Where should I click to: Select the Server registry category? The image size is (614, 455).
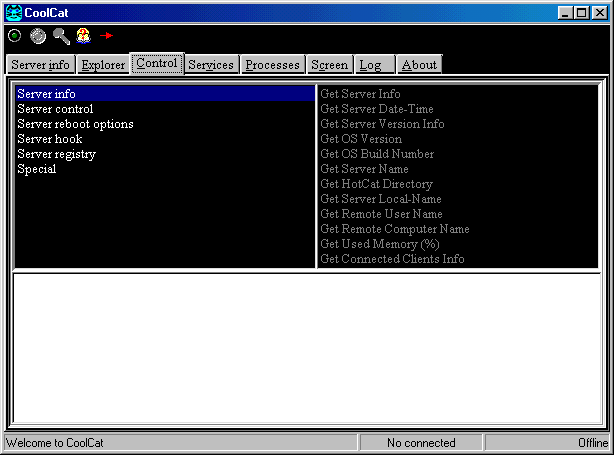[x=56, y=154]
